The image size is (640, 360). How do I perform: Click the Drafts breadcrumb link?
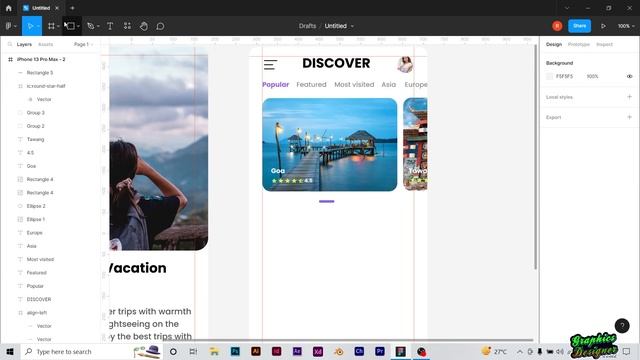(x=307, y=26)
